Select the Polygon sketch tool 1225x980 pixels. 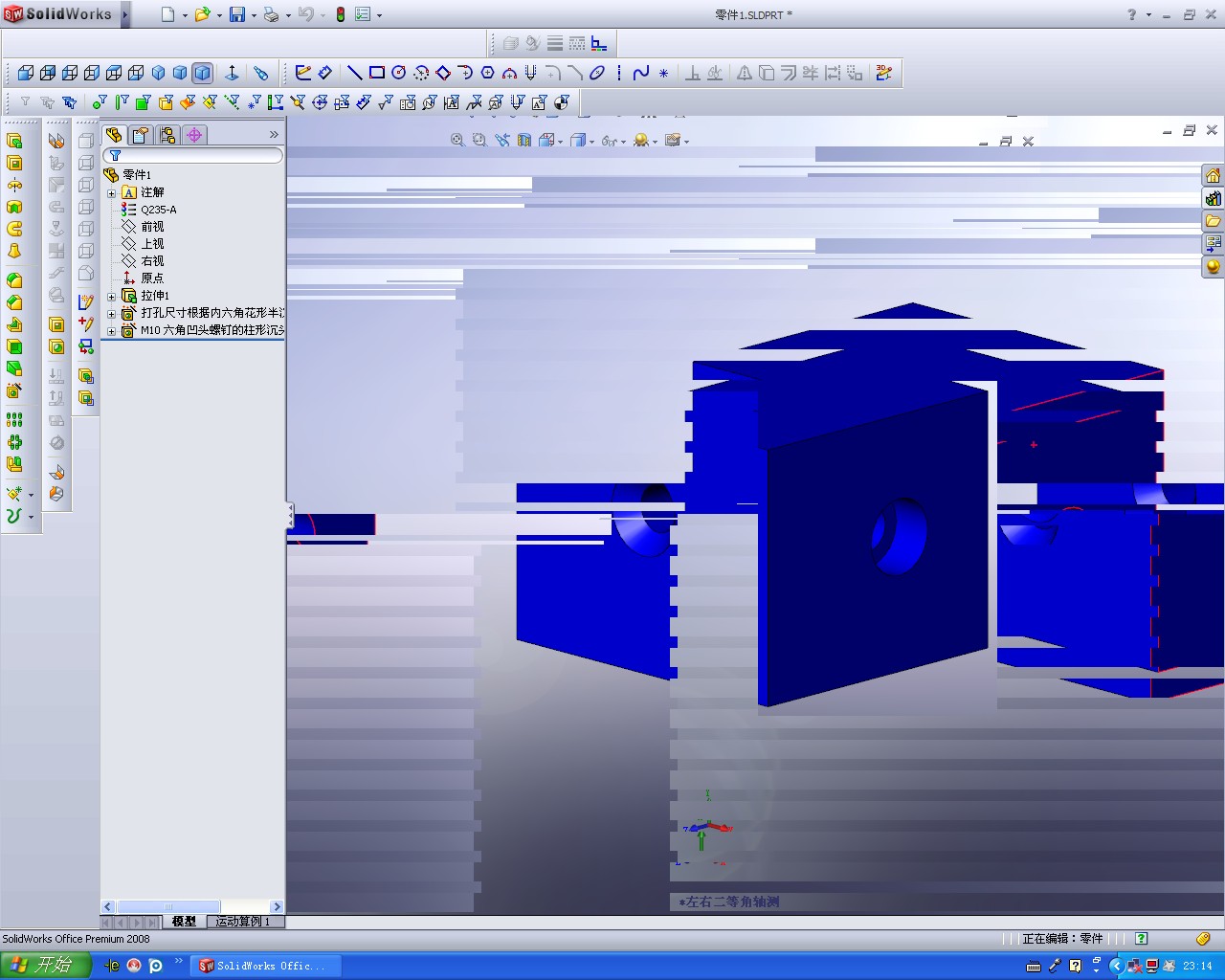click(488, 73)
